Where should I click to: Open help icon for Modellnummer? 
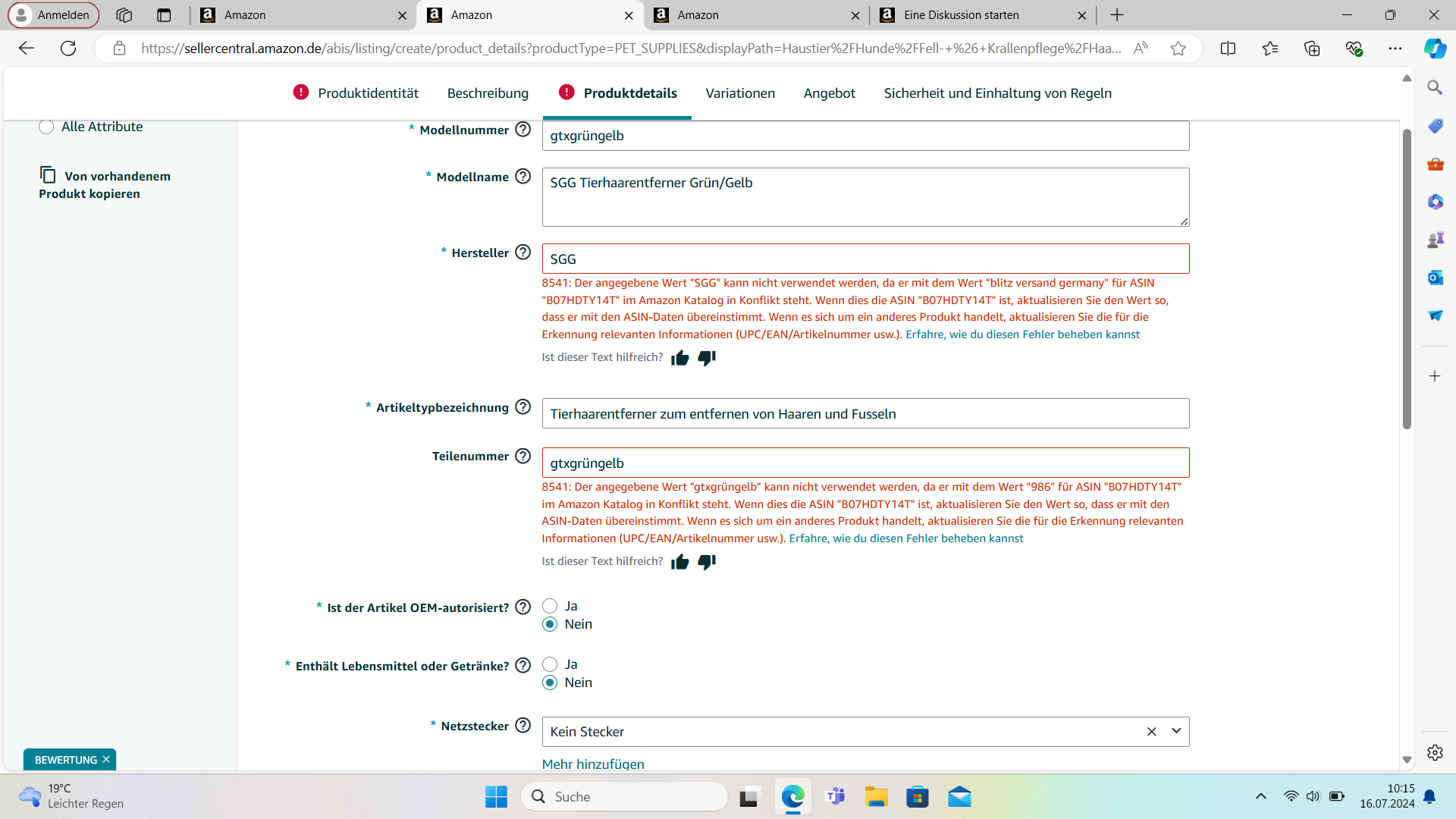522,130
